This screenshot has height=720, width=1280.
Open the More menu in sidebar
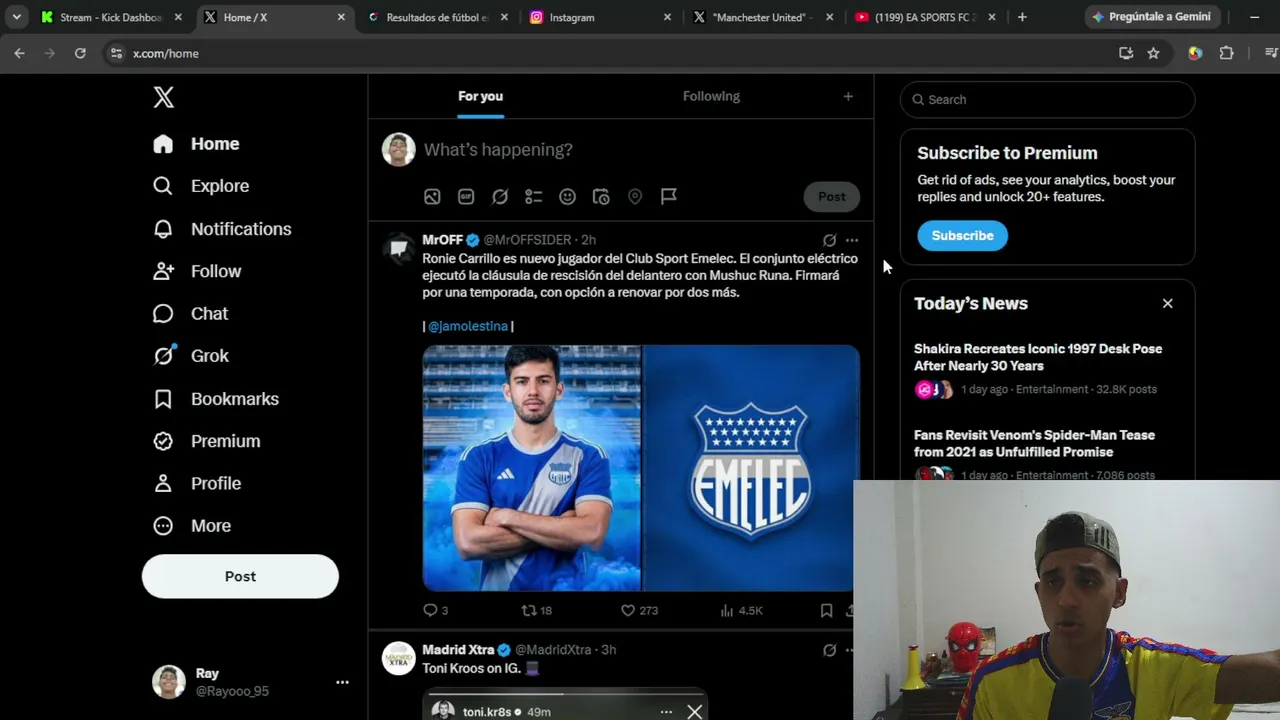tap(192, 526)
